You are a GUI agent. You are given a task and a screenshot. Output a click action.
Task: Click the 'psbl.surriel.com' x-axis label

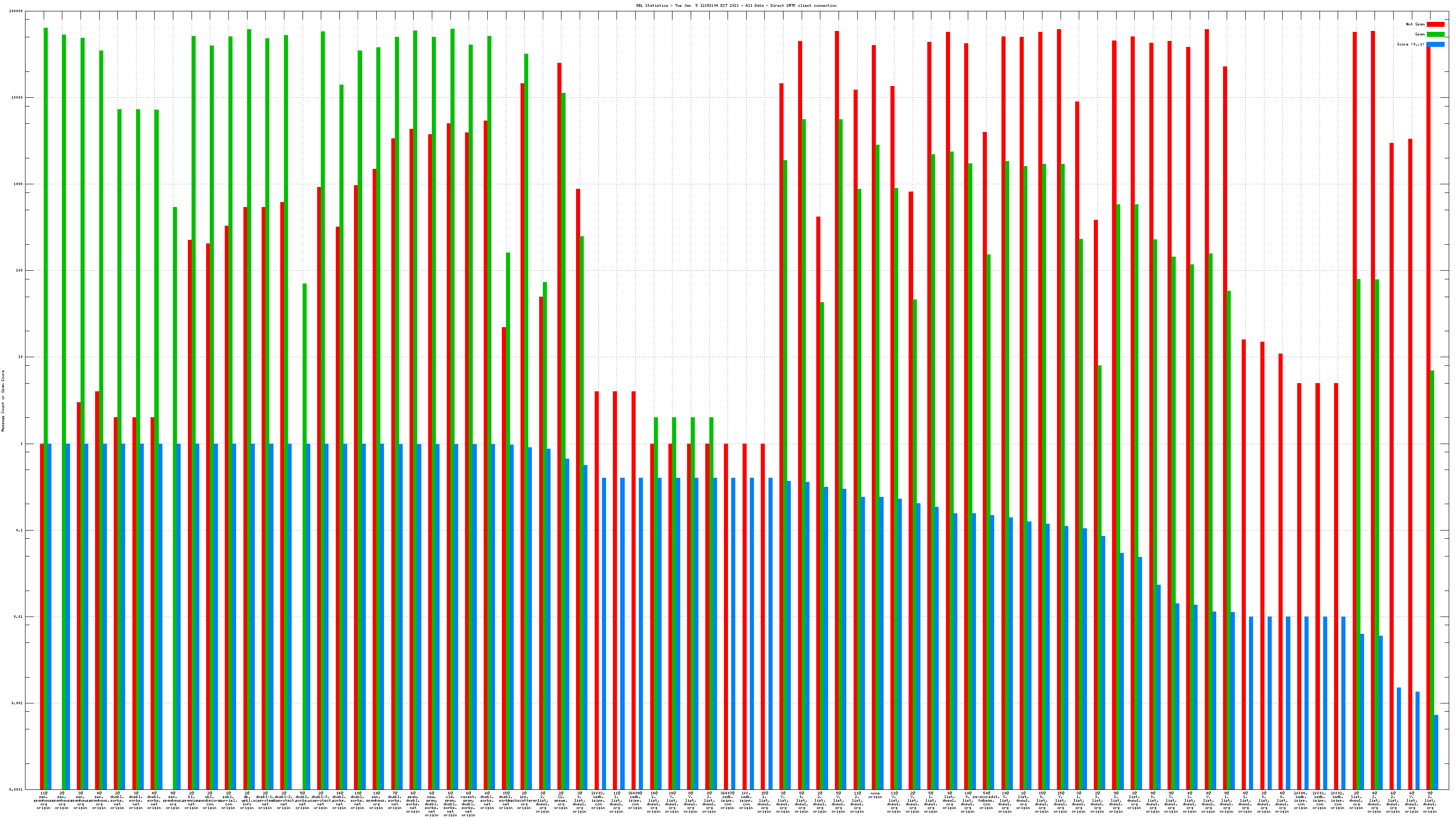pyautogui.click(x=228, y=800)
